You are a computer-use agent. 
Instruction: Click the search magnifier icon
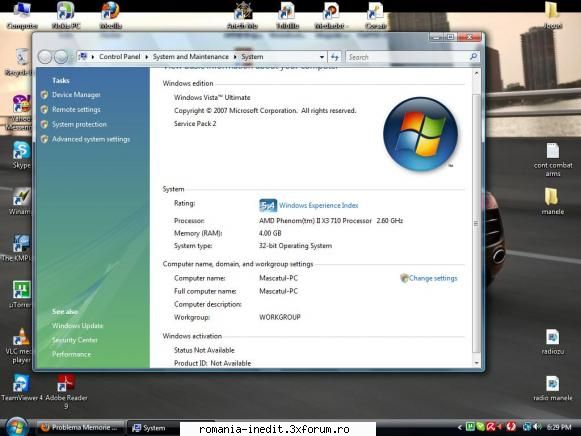point(473,57)
